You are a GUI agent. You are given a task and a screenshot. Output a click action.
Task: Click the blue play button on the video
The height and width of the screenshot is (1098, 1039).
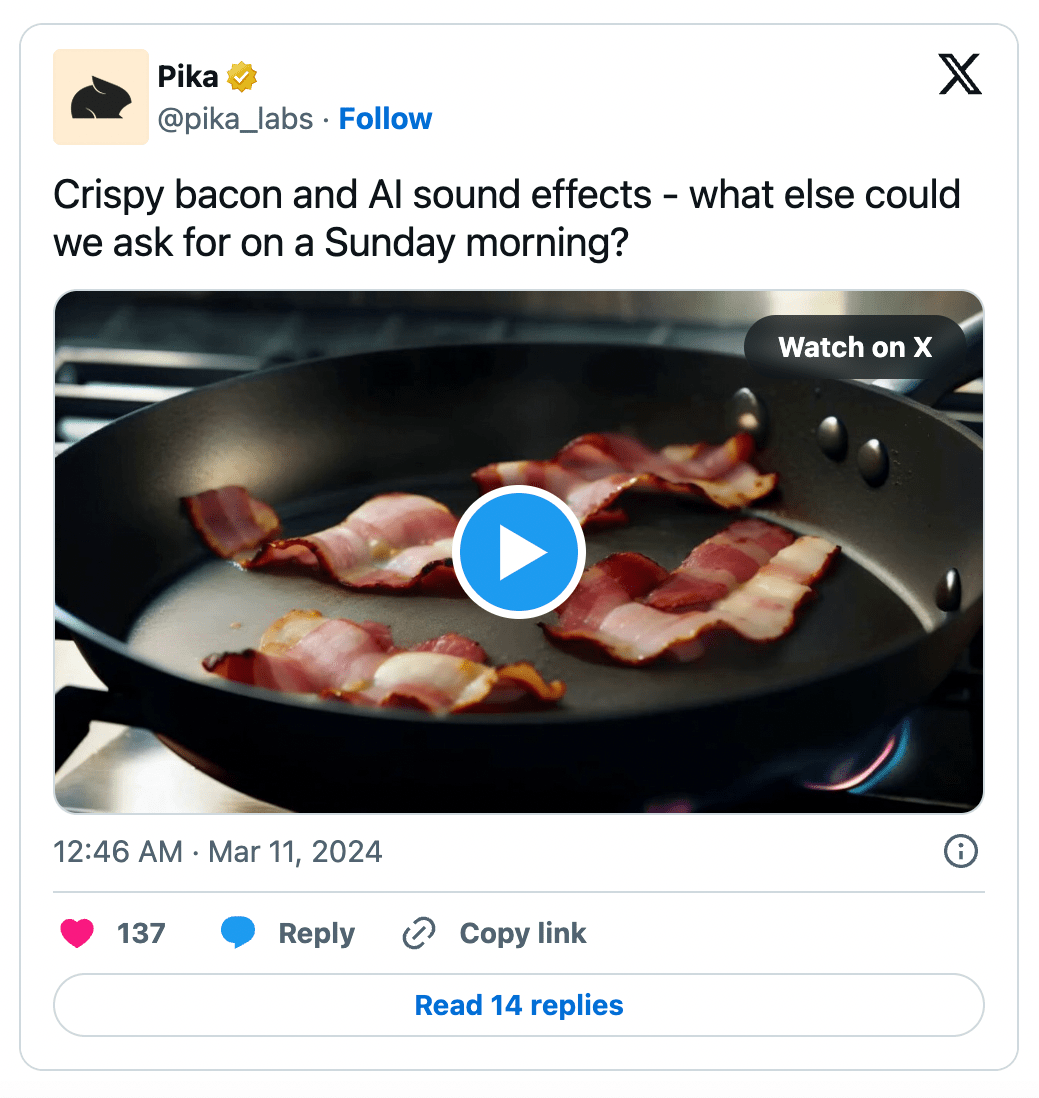tap(519, 551)
